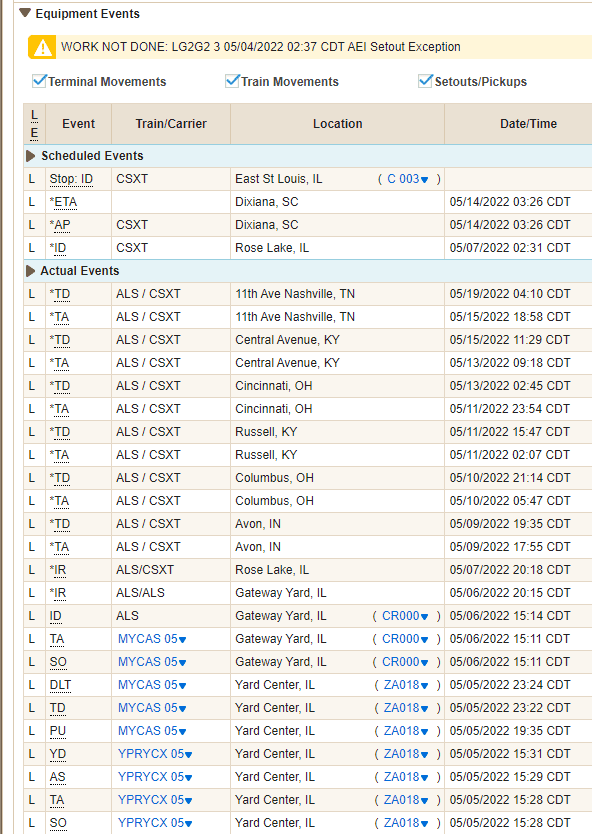
Task: Expand the Scheduled Events group
Action: 31,156
